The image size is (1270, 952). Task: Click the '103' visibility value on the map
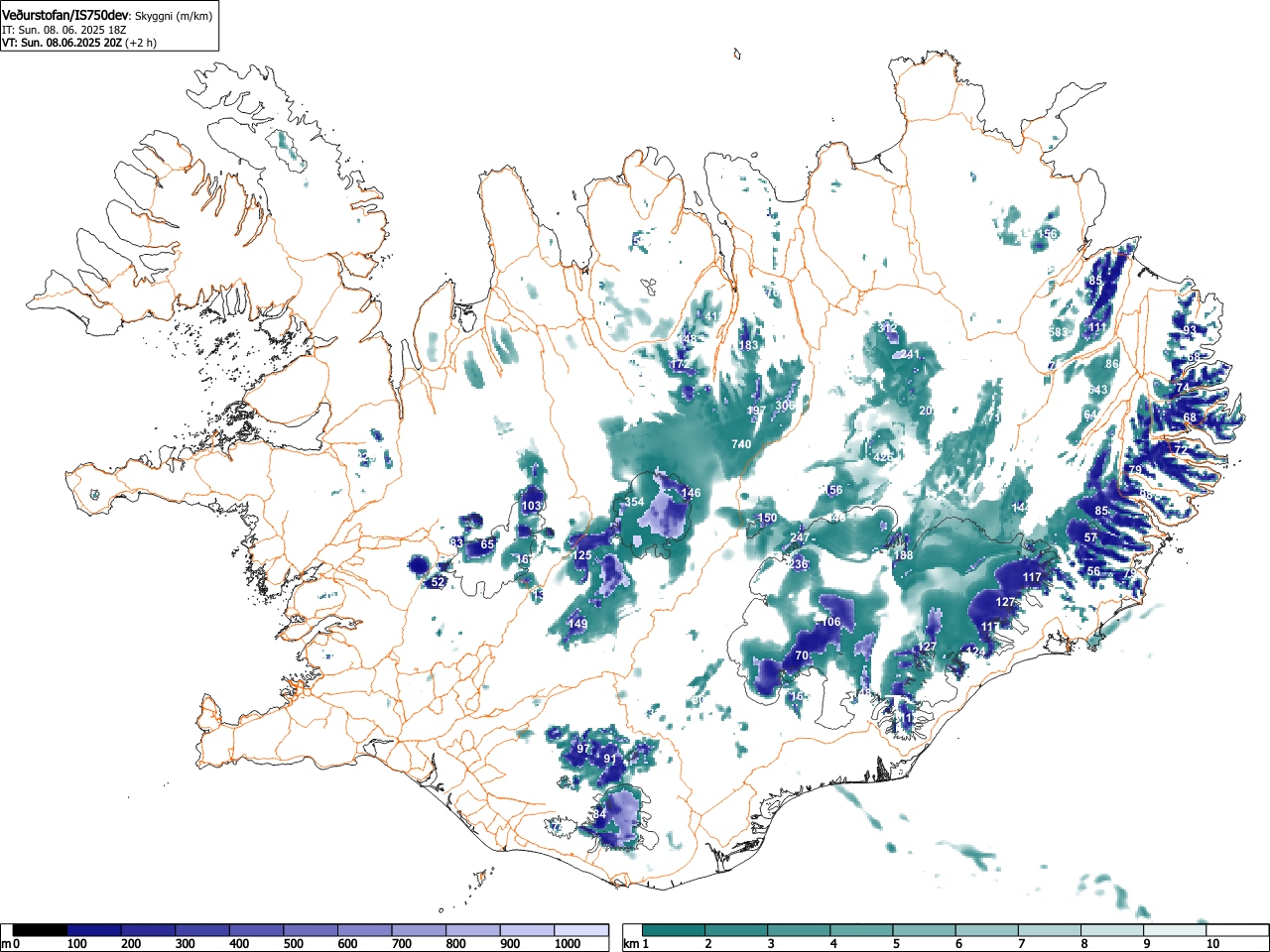(532, 506)
